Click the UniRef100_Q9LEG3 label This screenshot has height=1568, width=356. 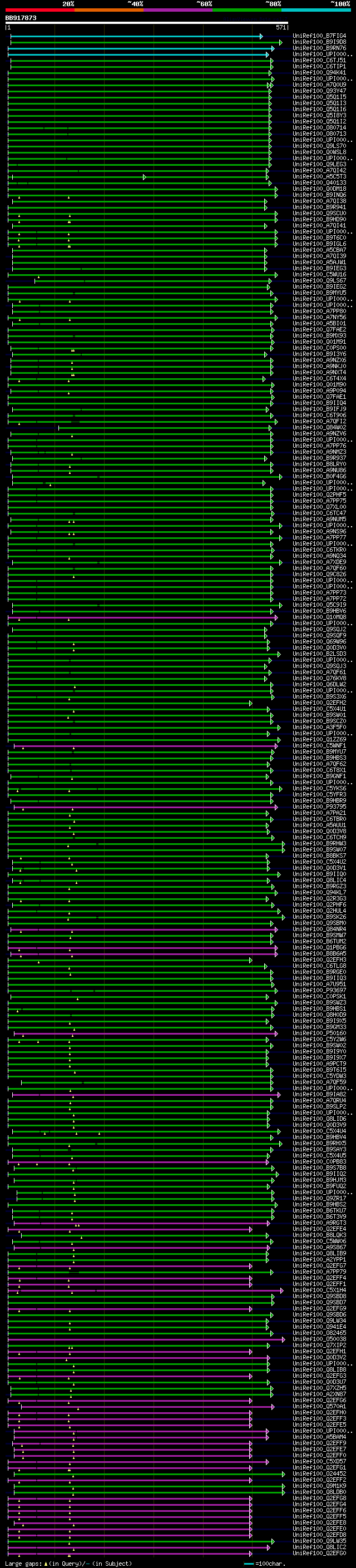(x=319, y=164)
